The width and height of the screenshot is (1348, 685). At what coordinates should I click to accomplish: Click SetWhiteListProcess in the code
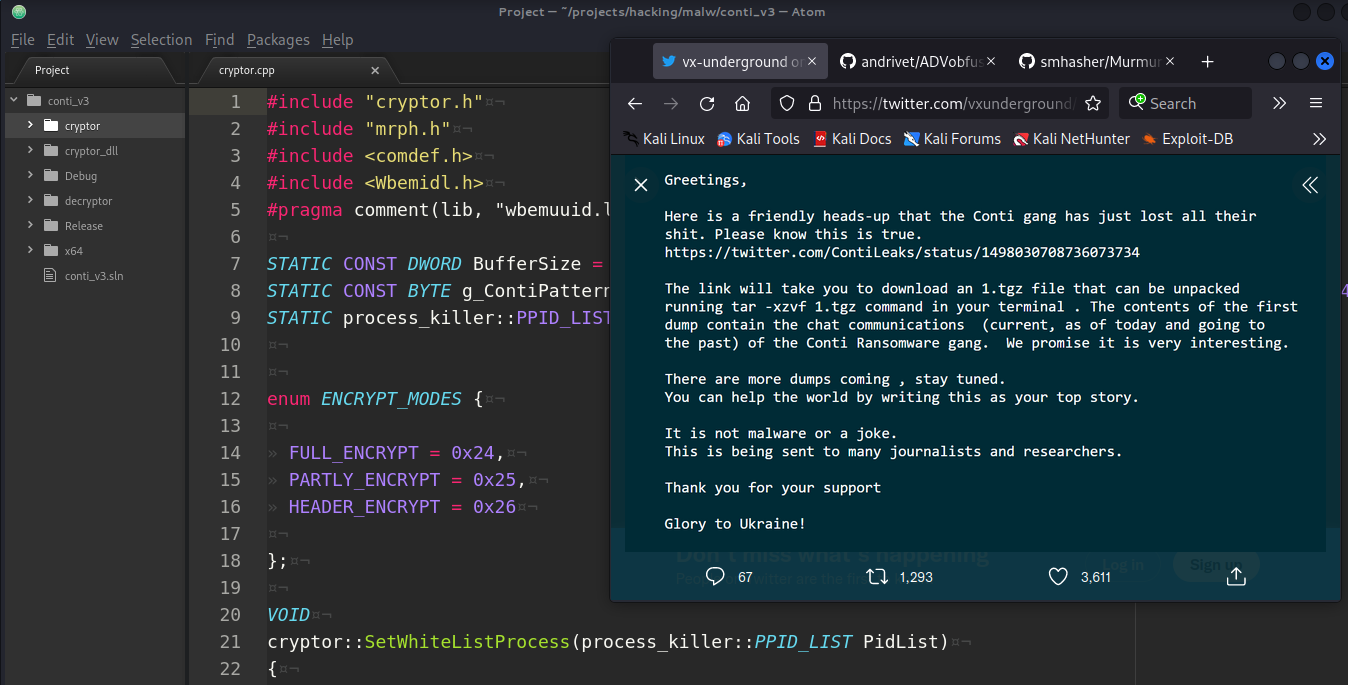(x=467, y=642)
